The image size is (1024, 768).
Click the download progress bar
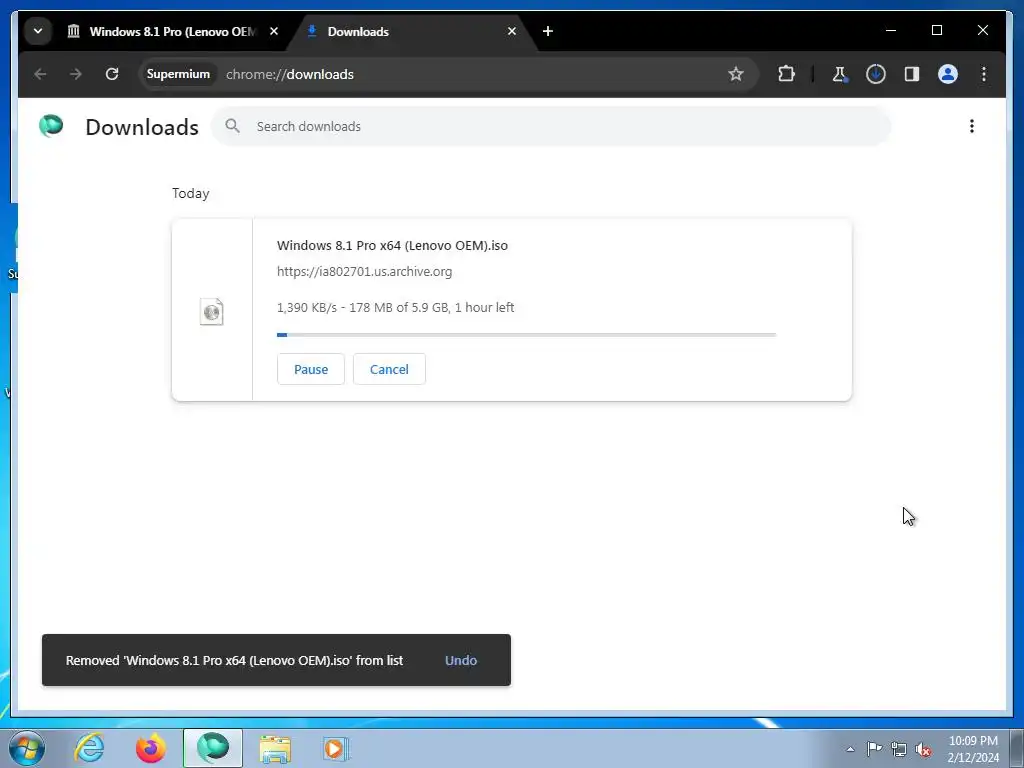coord(526,335)
